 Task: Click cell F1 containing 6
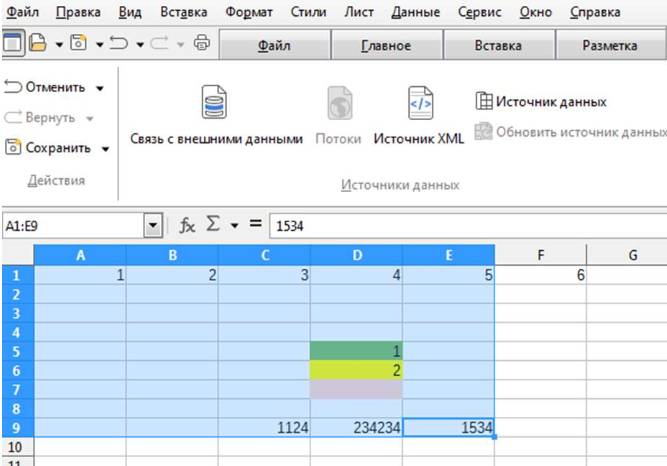540,275
